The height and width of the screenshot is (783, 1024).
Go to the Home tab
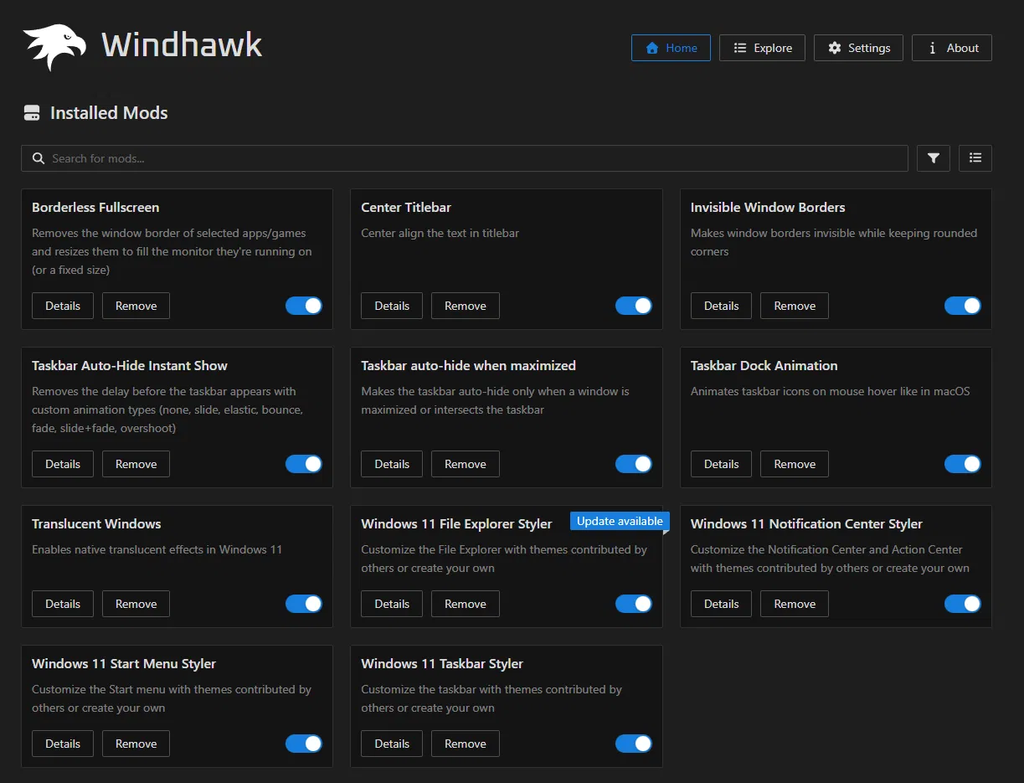(671, 48)
